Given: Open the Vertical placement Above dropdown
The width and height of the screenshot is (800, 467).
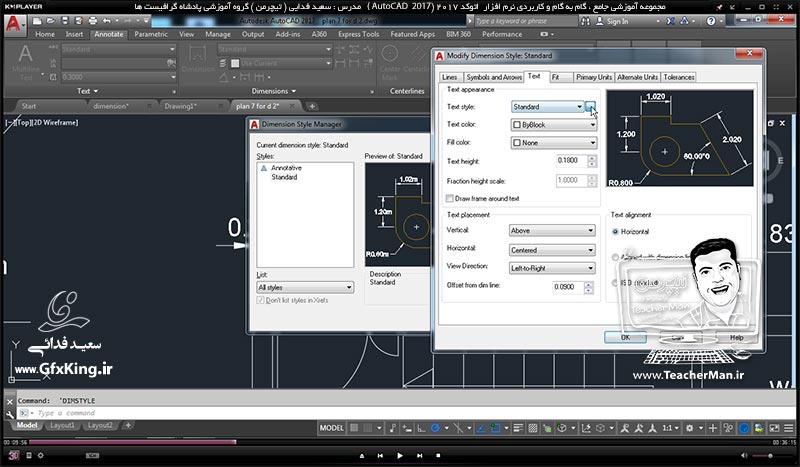Looking at the screenshot, I should pyautogui.click(x=552, y=230).
